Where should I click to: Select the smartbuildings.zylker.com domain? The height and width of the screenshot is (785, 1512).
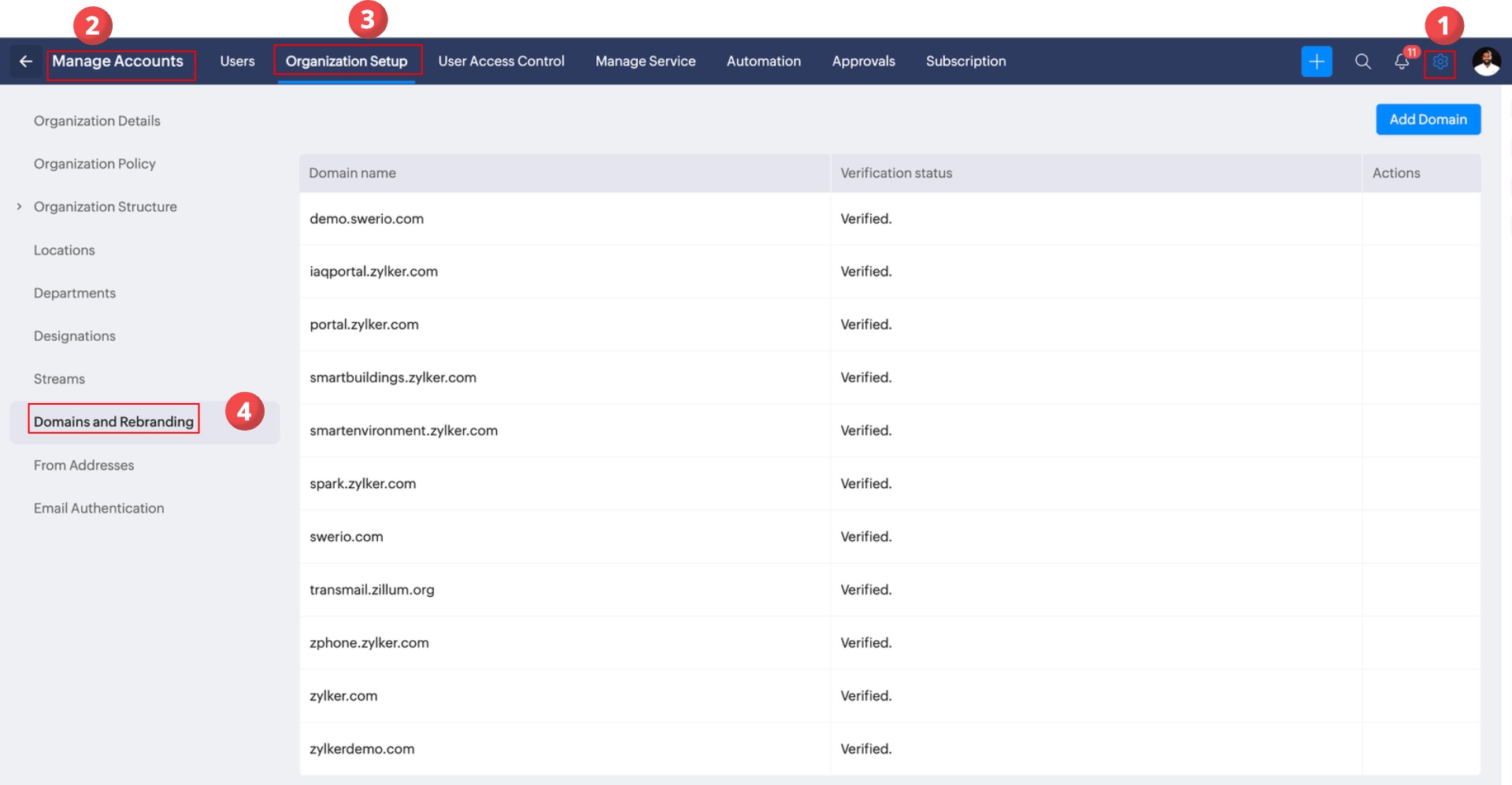(393, 378)
